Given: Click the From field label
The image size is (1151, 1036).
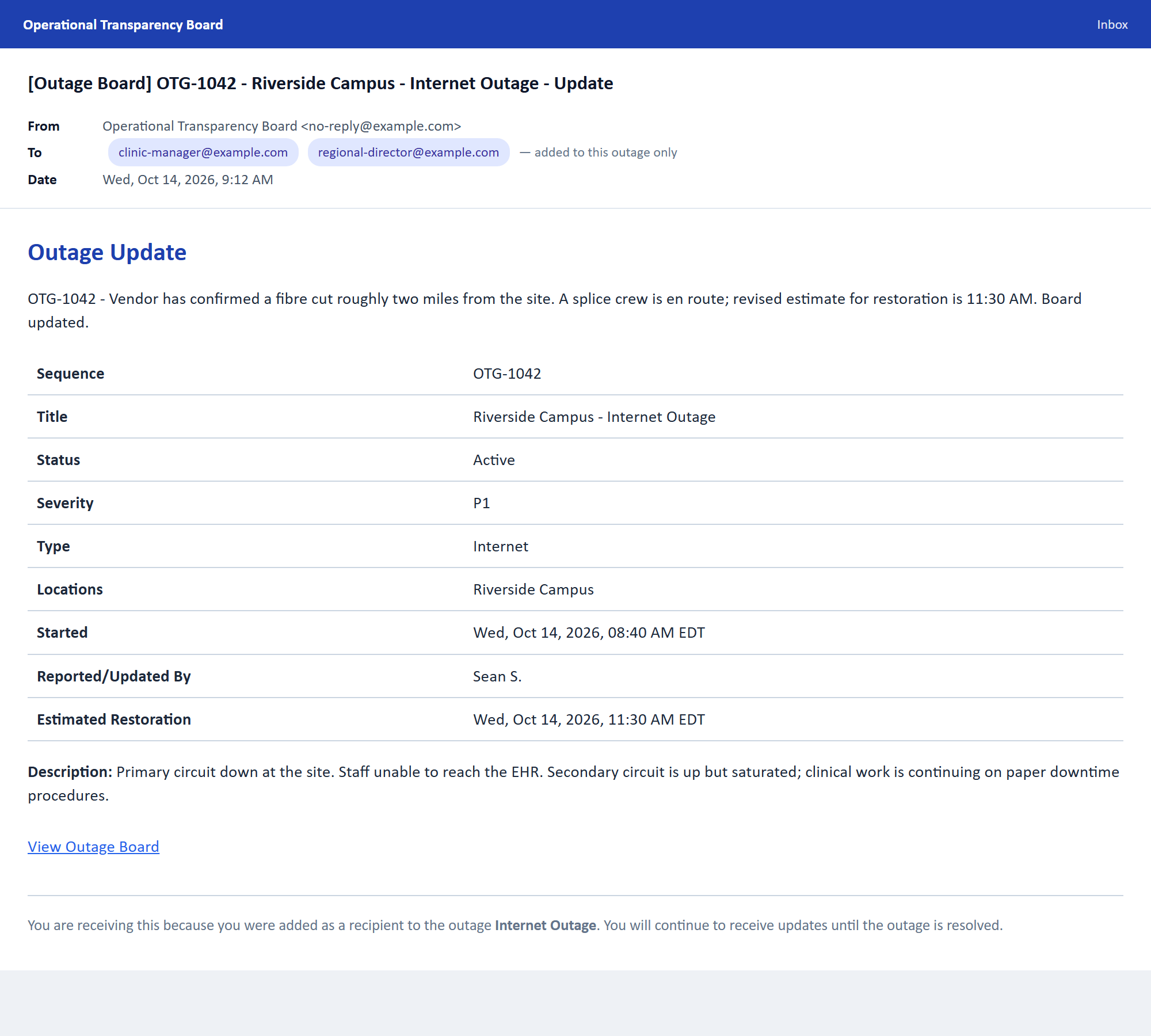Looking at the screenshot, I should click(x=44, y=127).
